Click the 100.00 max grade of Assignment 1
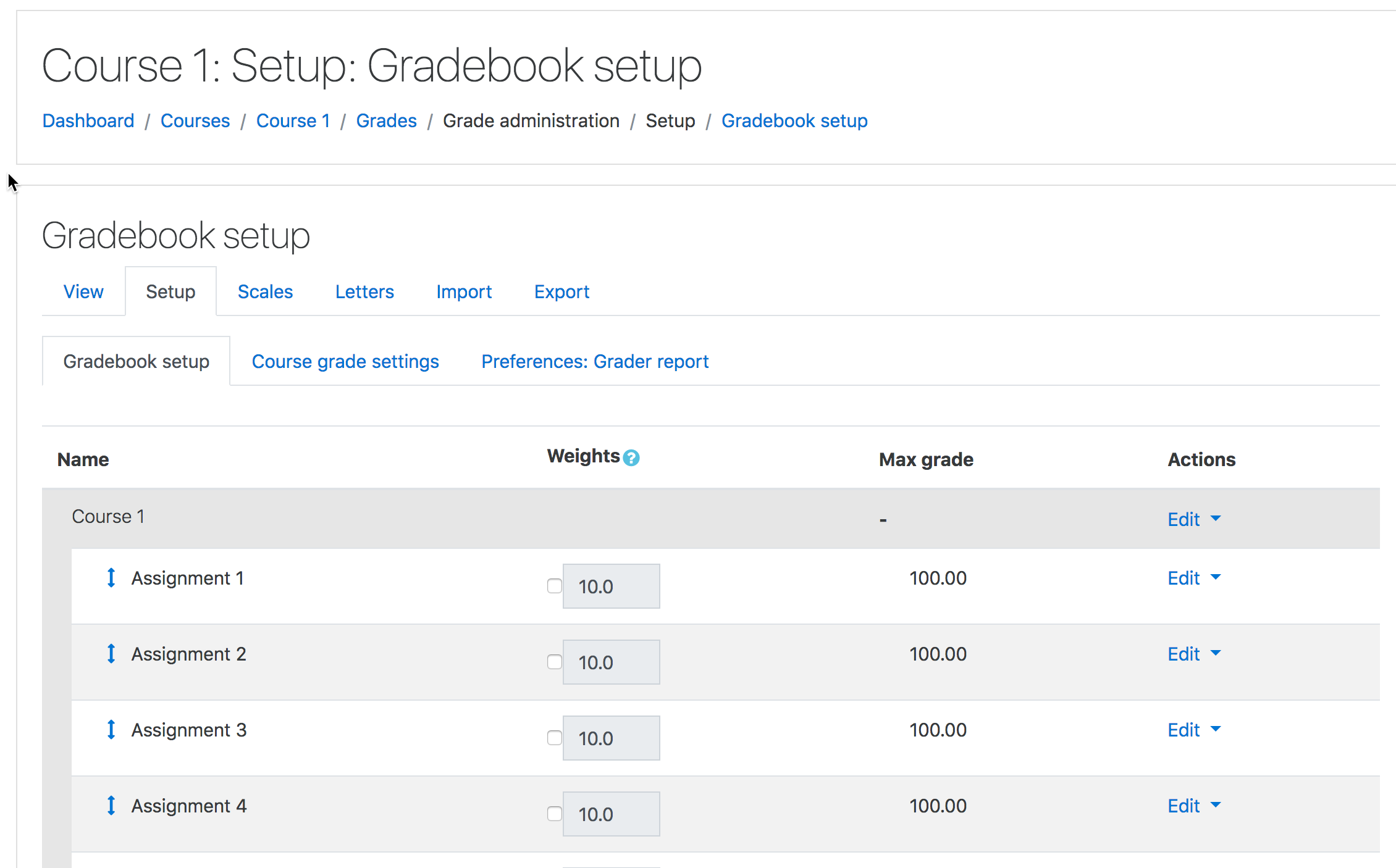This screenshot has height=868, width=1396. coord(938,578)
